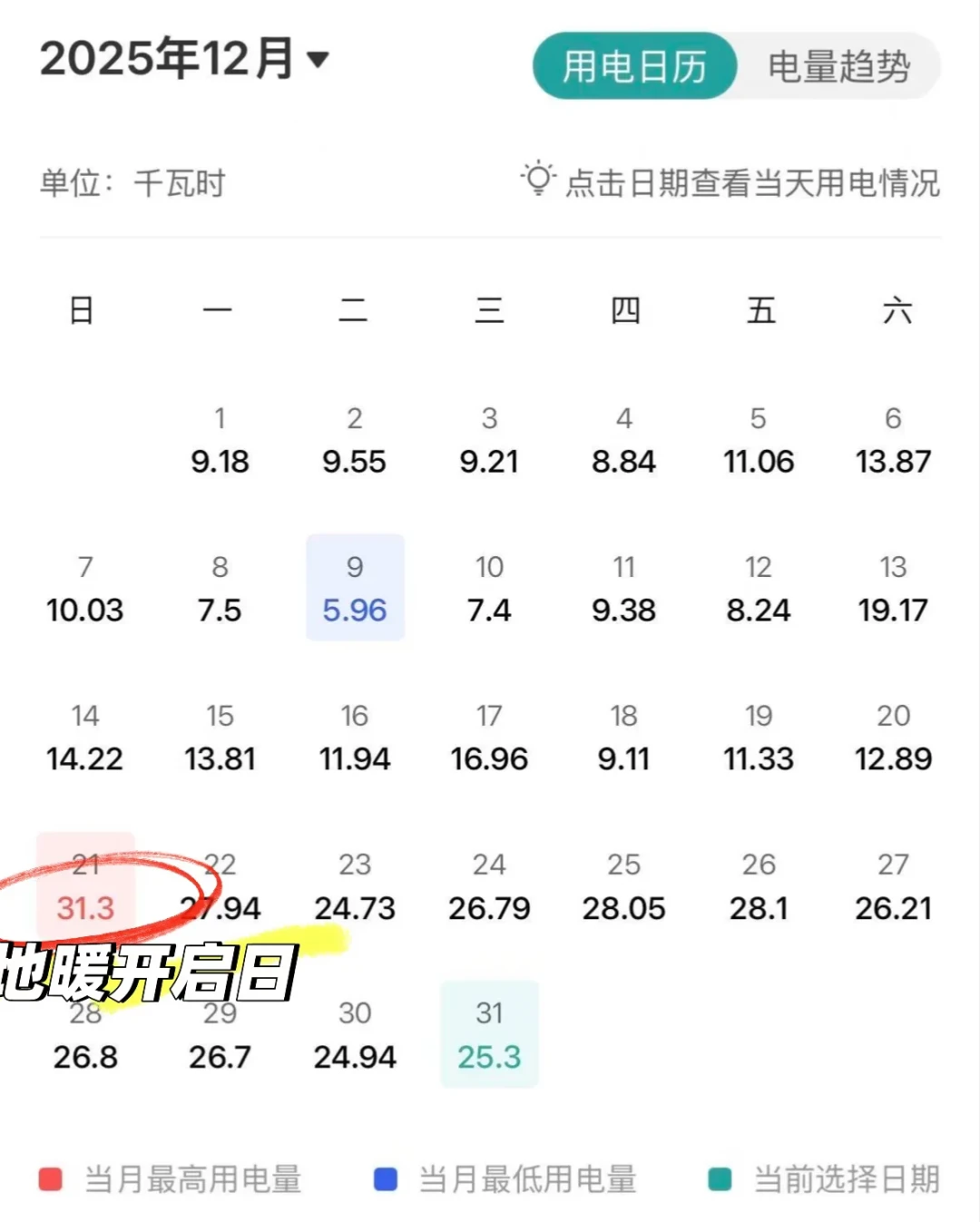Tap the lightbulb tip icon

click(537, 180)
